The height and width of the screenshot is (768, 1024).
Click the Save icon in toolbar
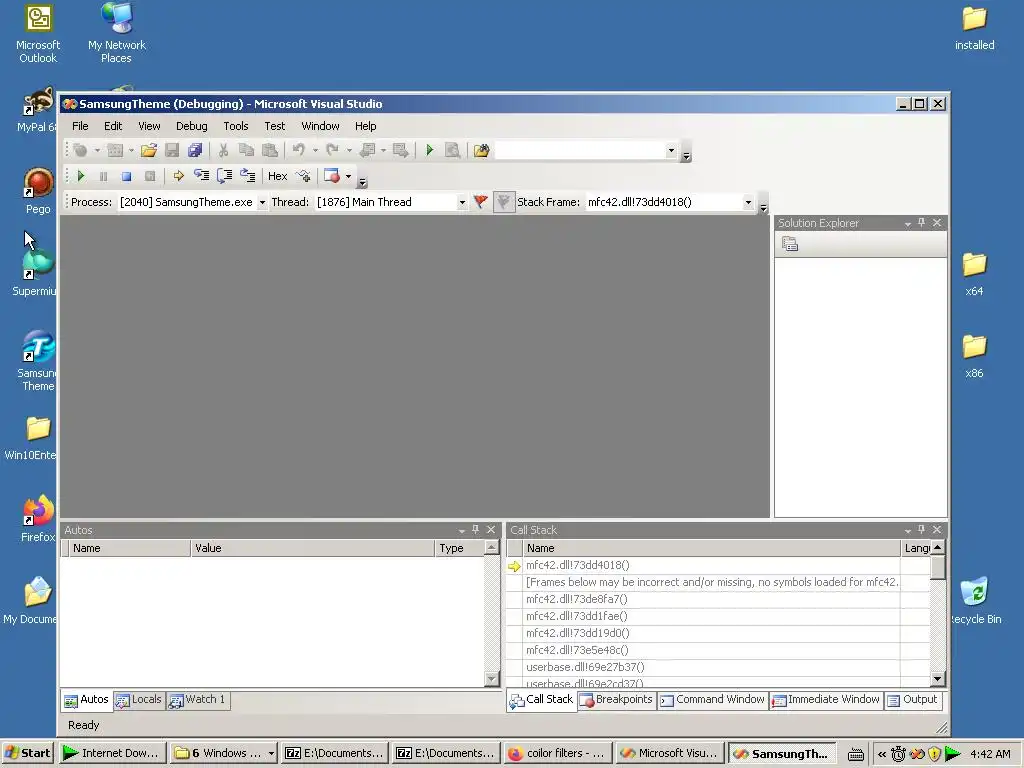tap(172, 150)
